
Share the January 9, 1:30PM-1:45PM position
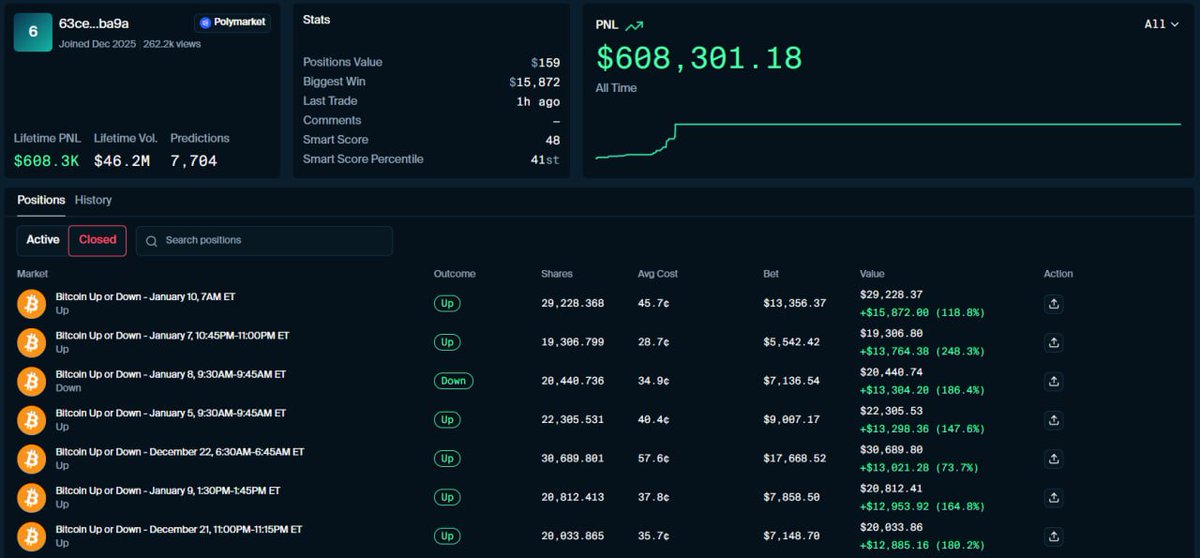[1053, 497]
